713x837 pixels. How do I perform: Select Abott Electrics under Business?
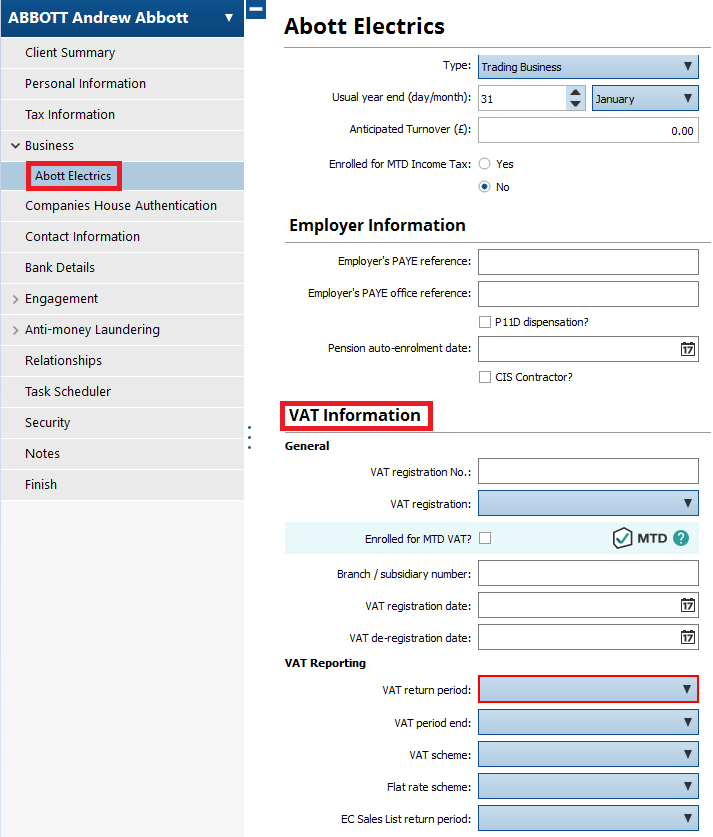pos(73,176)
